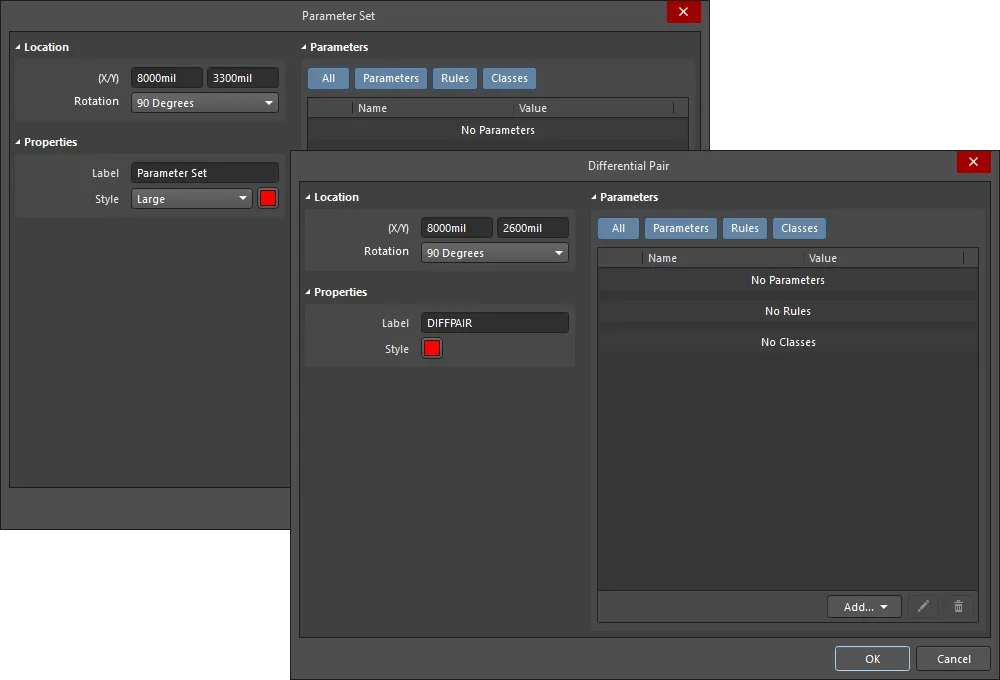This screenshot has width=1000, height=680.
Task: Collapse Parameters section in Differential Pair dialog
Action: [594, 197]
